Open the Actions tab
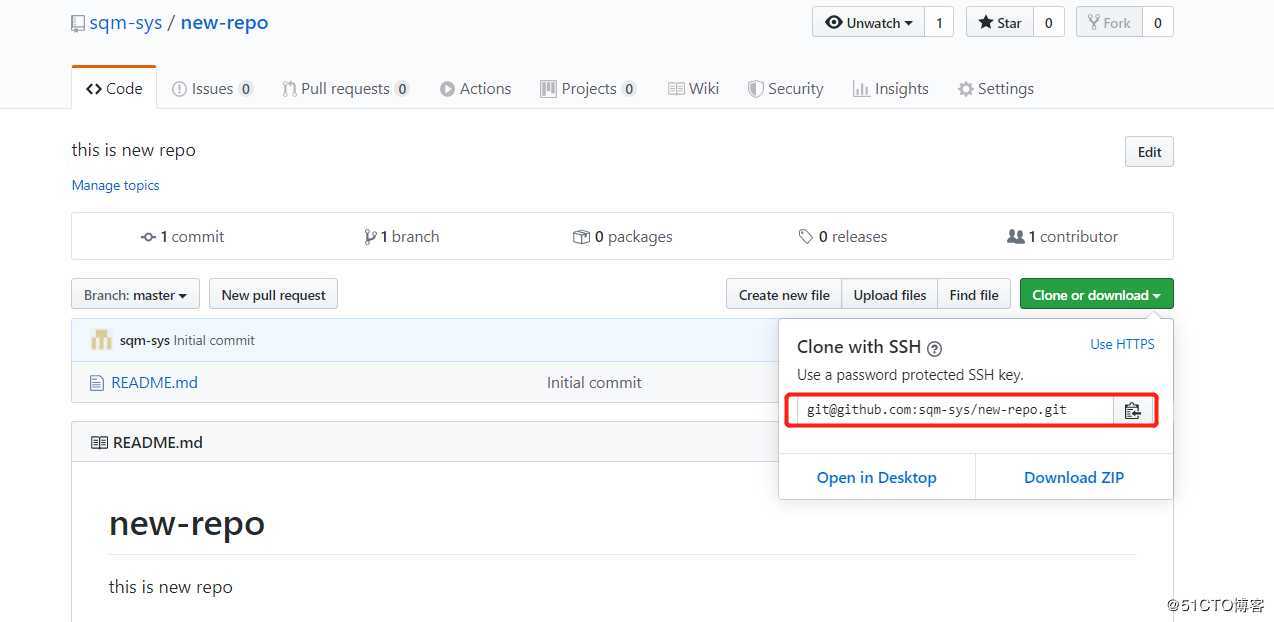Screen dimensions: 1274x622 pyautogui.click(x=475, y=88)
